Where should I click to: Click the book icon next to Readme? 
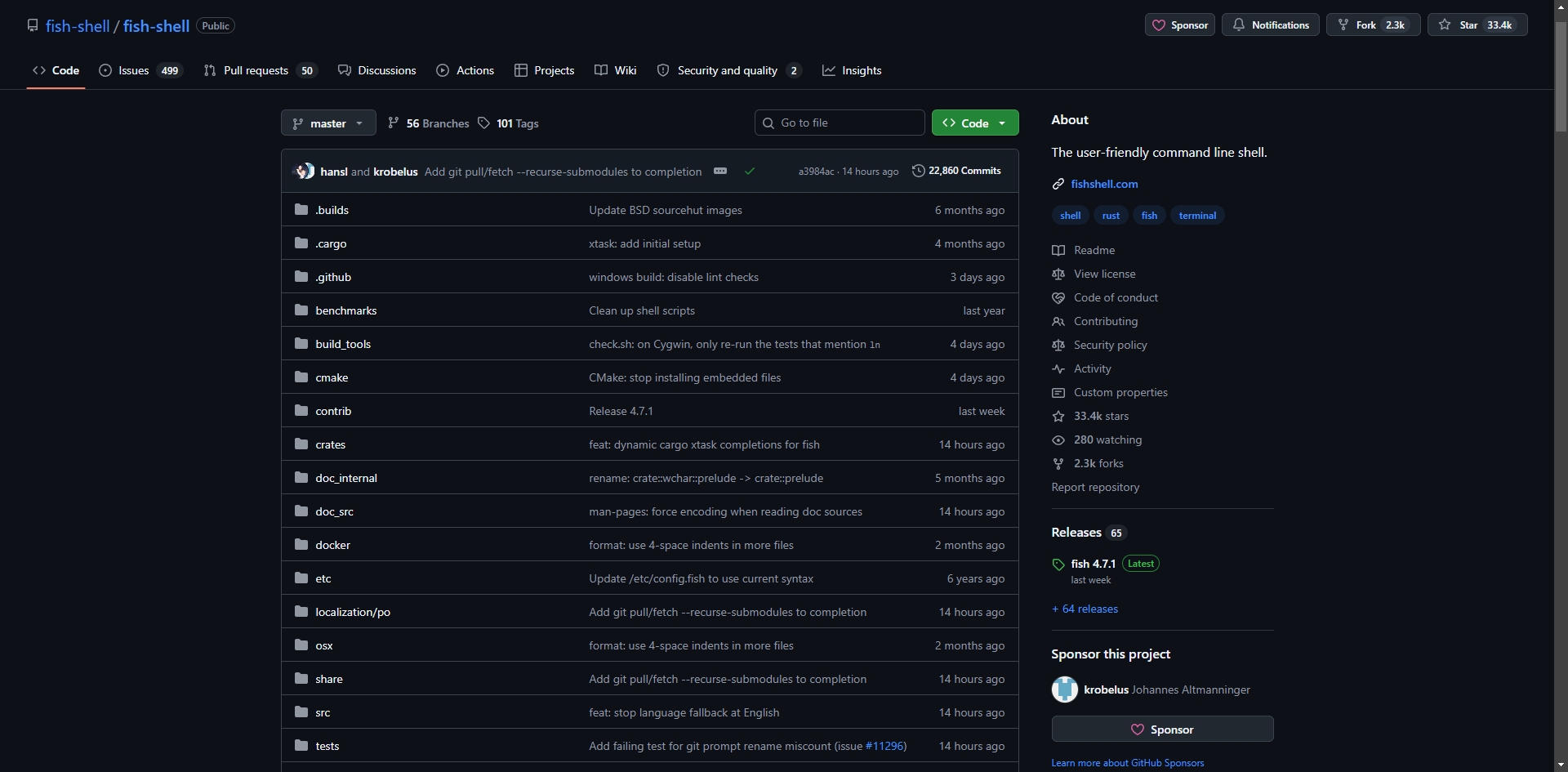tap(1058, 250)
